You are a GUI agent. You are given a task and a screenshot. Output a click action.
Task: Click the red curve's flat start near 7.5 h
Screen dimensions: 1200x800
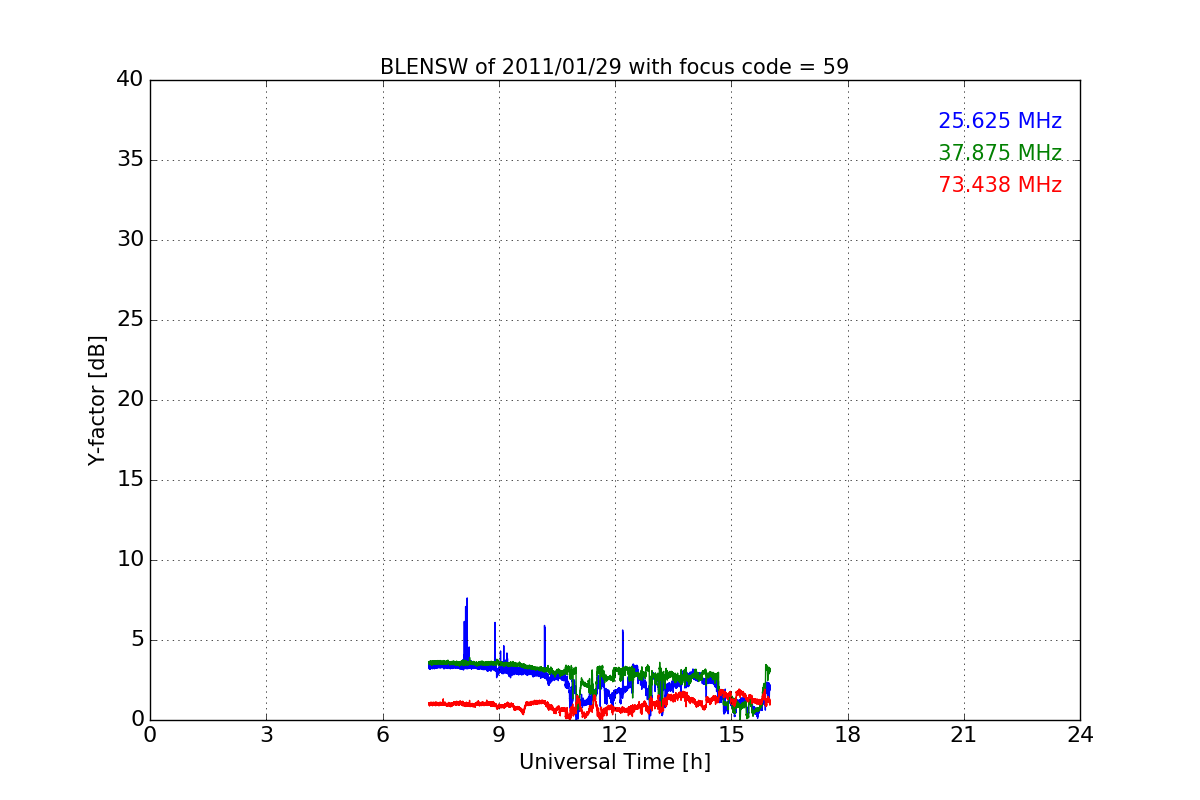coord(441,704)
